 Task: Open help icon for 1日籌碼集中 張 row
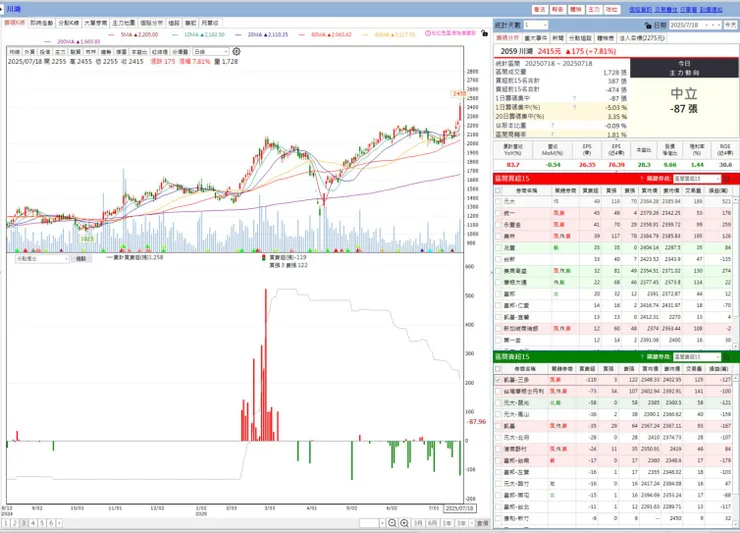574,98
